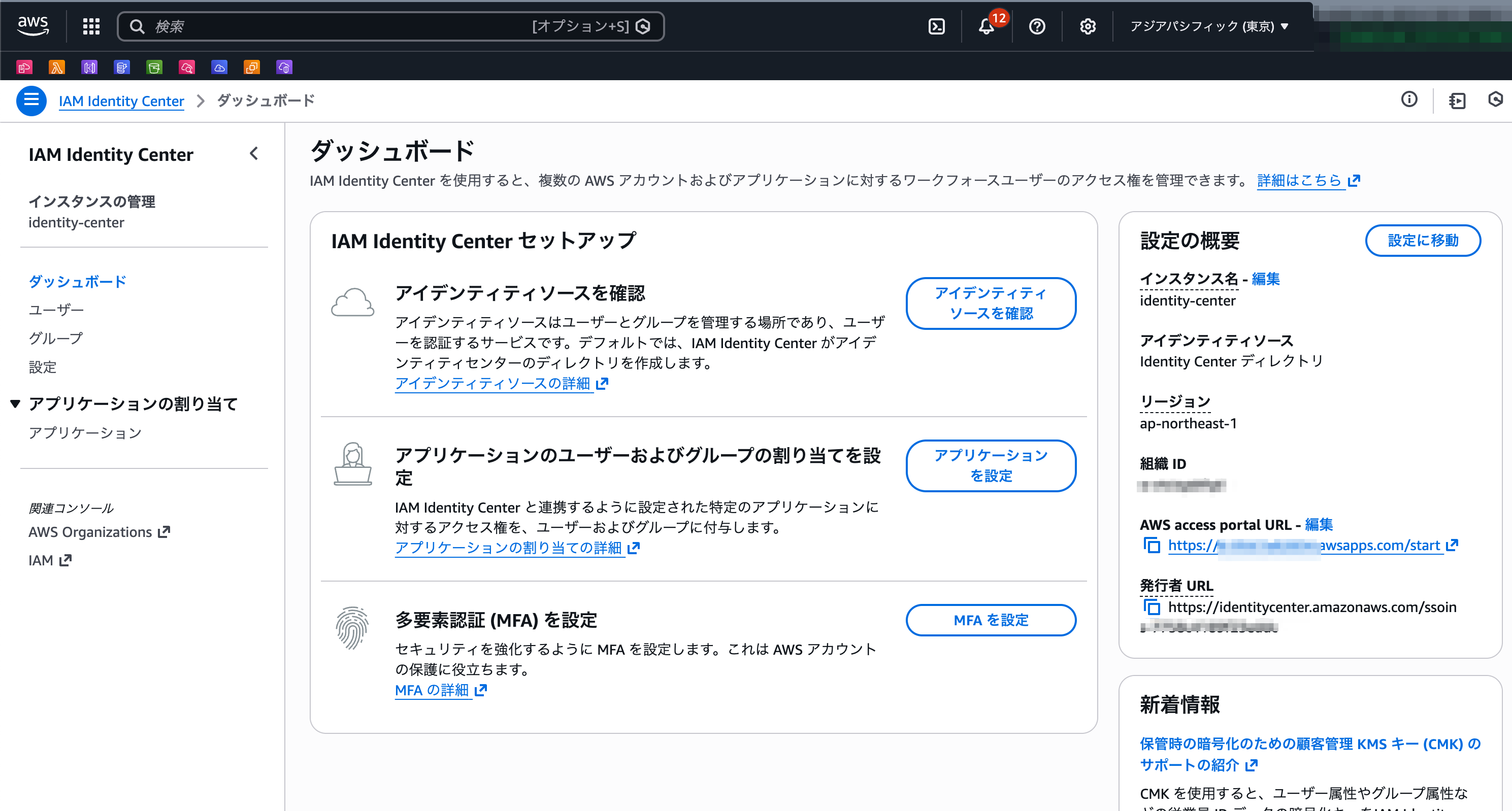Copy the AWS access portal URL
The height and width of the screenshot is (811, 1512).
tap(1152, 546)
